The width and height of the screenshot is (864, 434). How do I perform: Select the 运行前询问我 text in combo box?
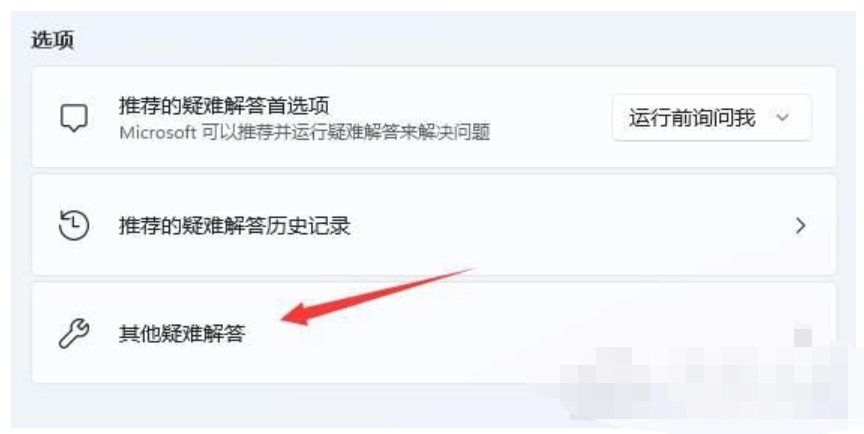pyautogui.click(x=692, y=117)
